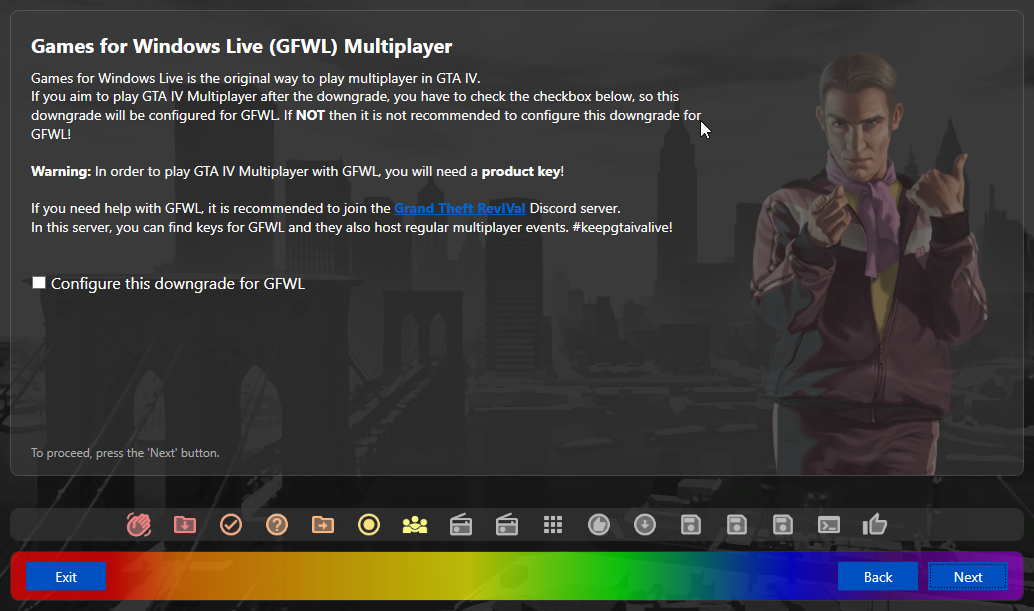The height and width of the screenshot is (611, 1034).
Task: Click the '#keepgtaivalive!' hashtag text
Action: [623, 227]
